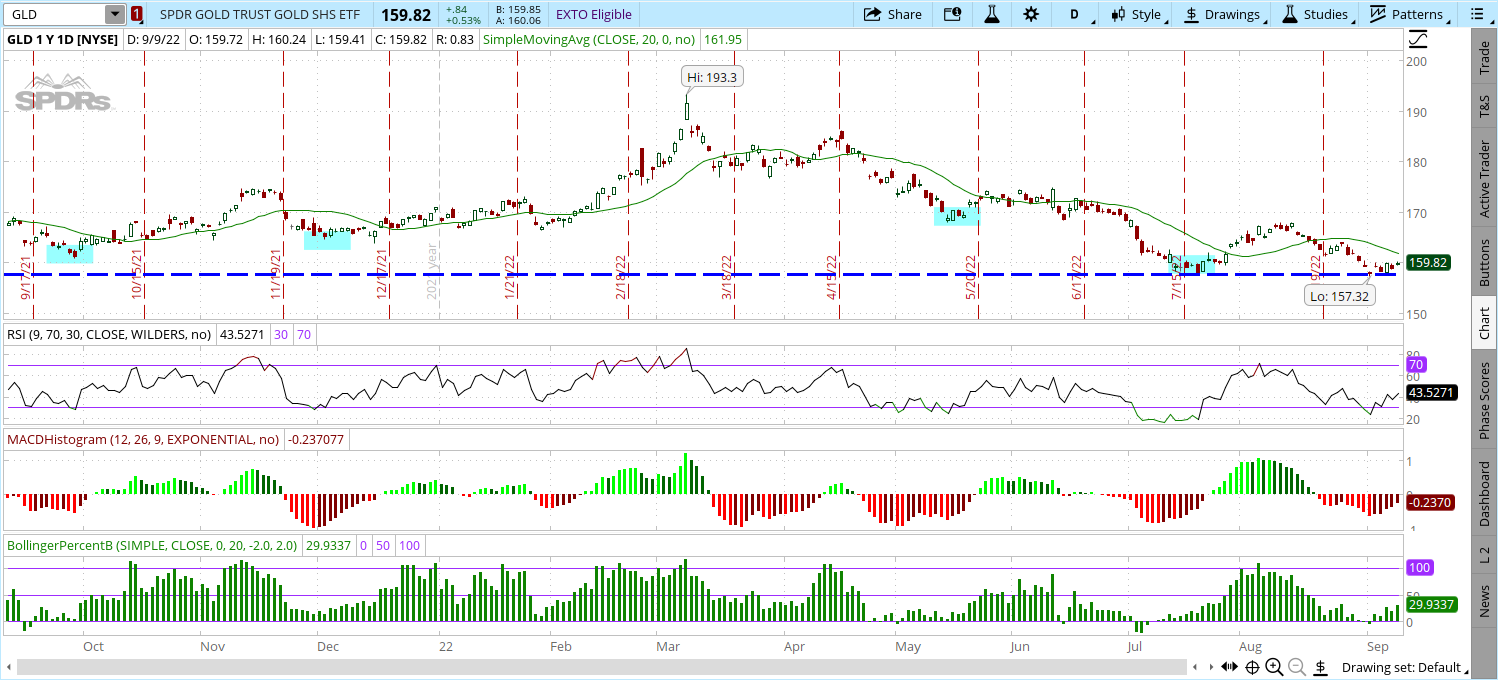Screen dimensions: 1498x680
Task: Click the Hi: 193.3 price bubble
Action: (x=714, y=77)
